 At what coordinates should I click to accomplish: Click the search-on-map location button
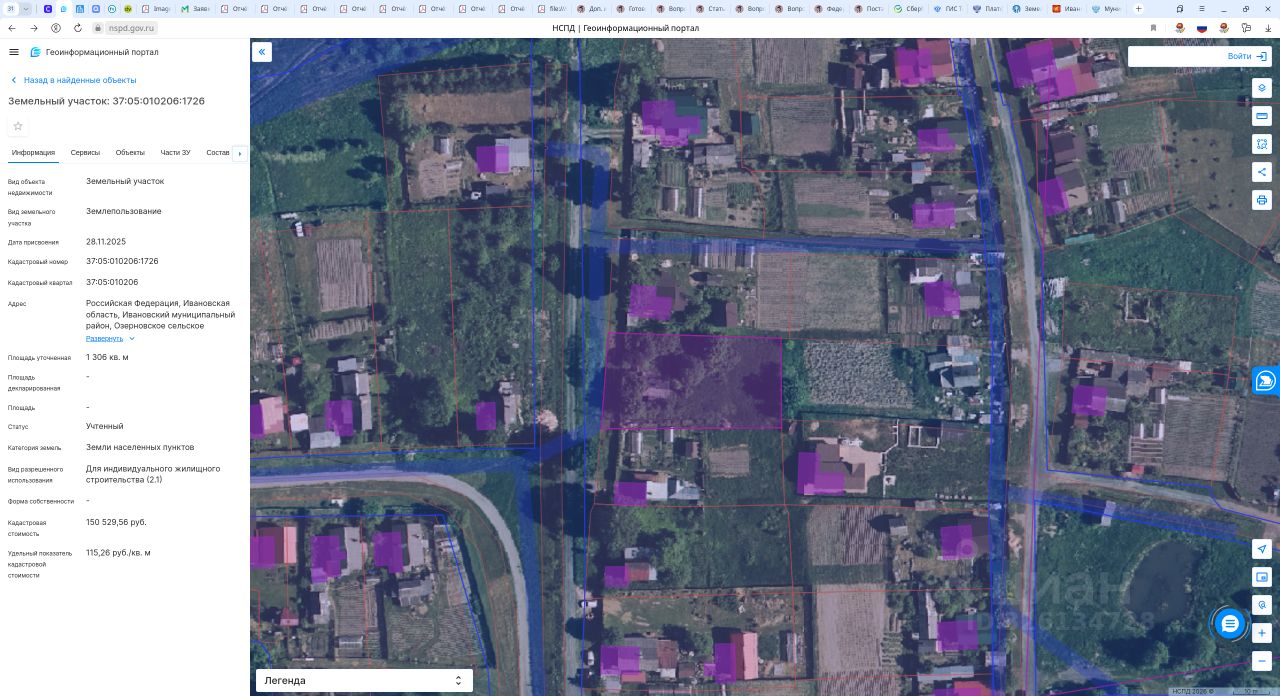click(1262, 605)
